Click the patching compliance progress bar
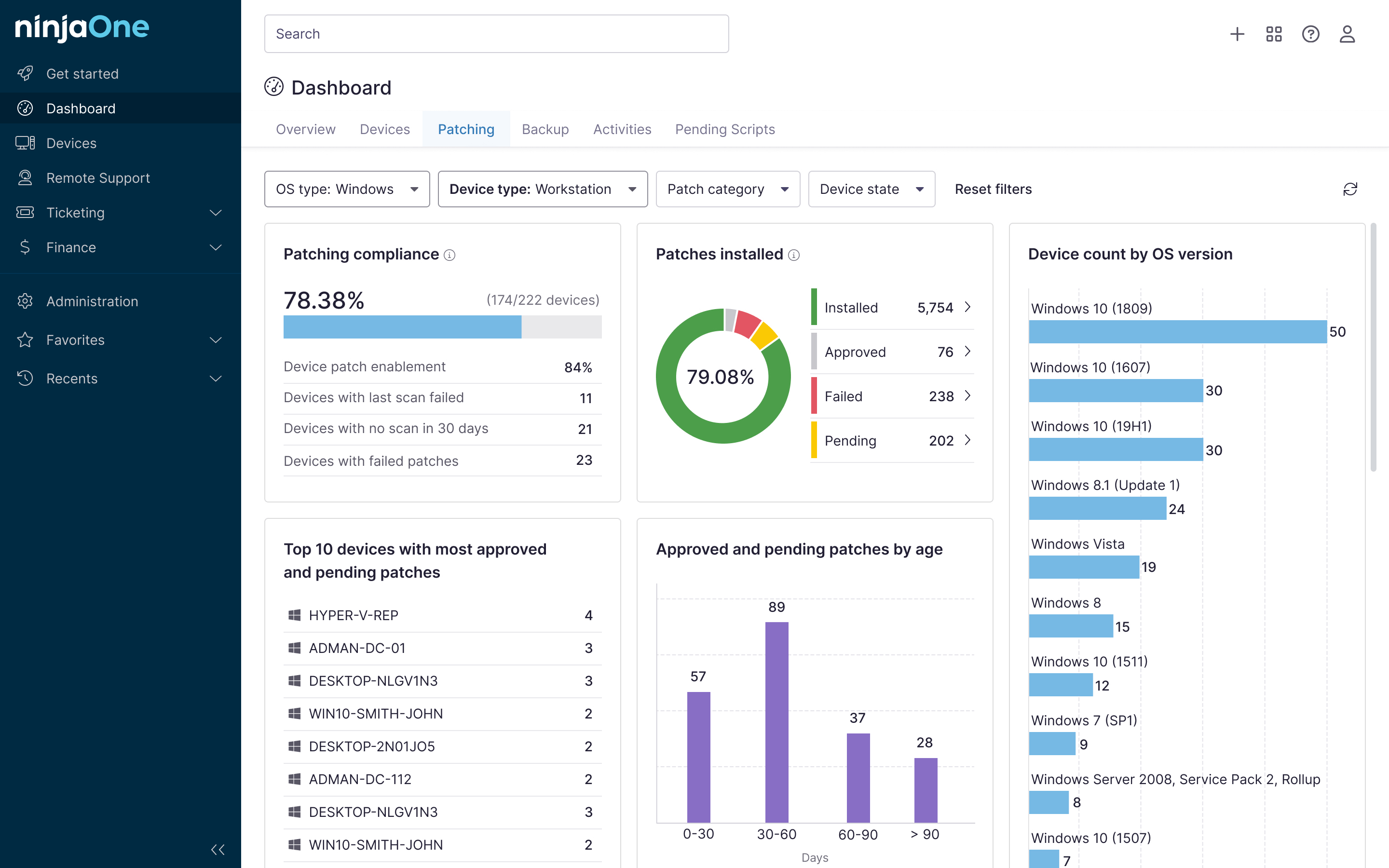The image size is (1389, 868). tap(442, 326)
